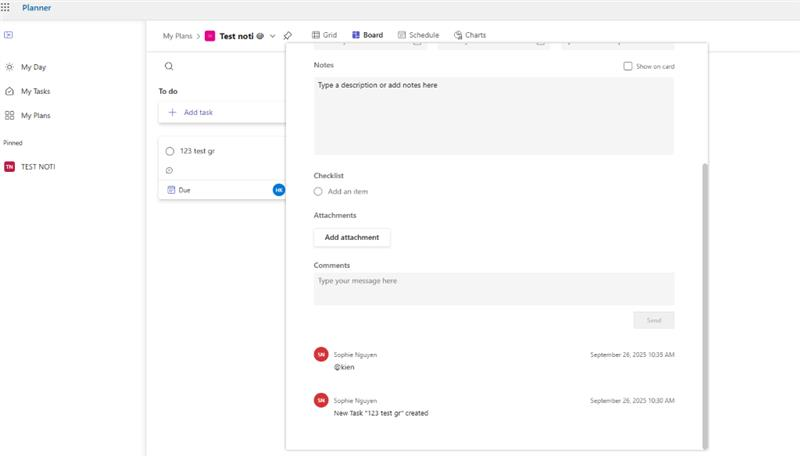Click the search magnifier icon
The image size is (800, 456).
point(169,66)
